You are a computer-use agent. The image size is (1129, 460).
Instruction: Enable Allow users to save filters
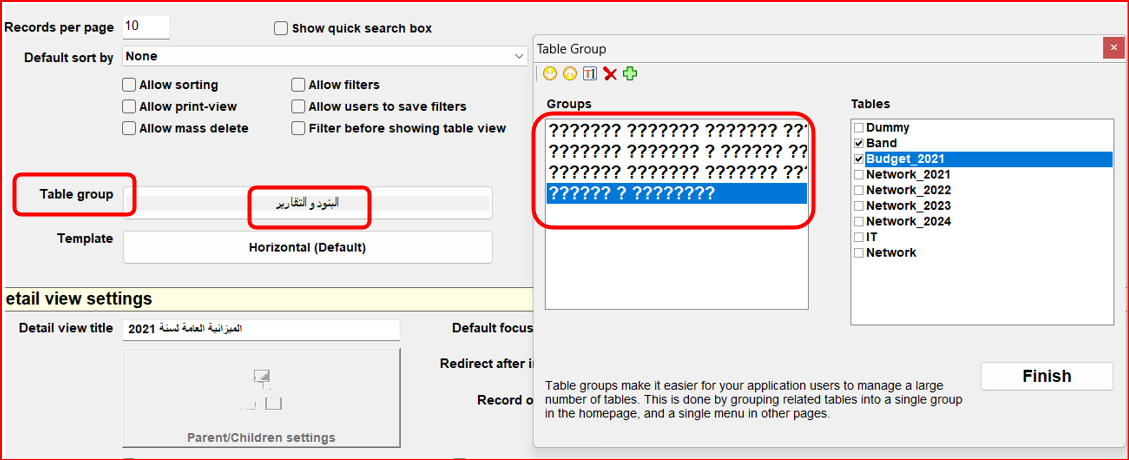point(298,107)
